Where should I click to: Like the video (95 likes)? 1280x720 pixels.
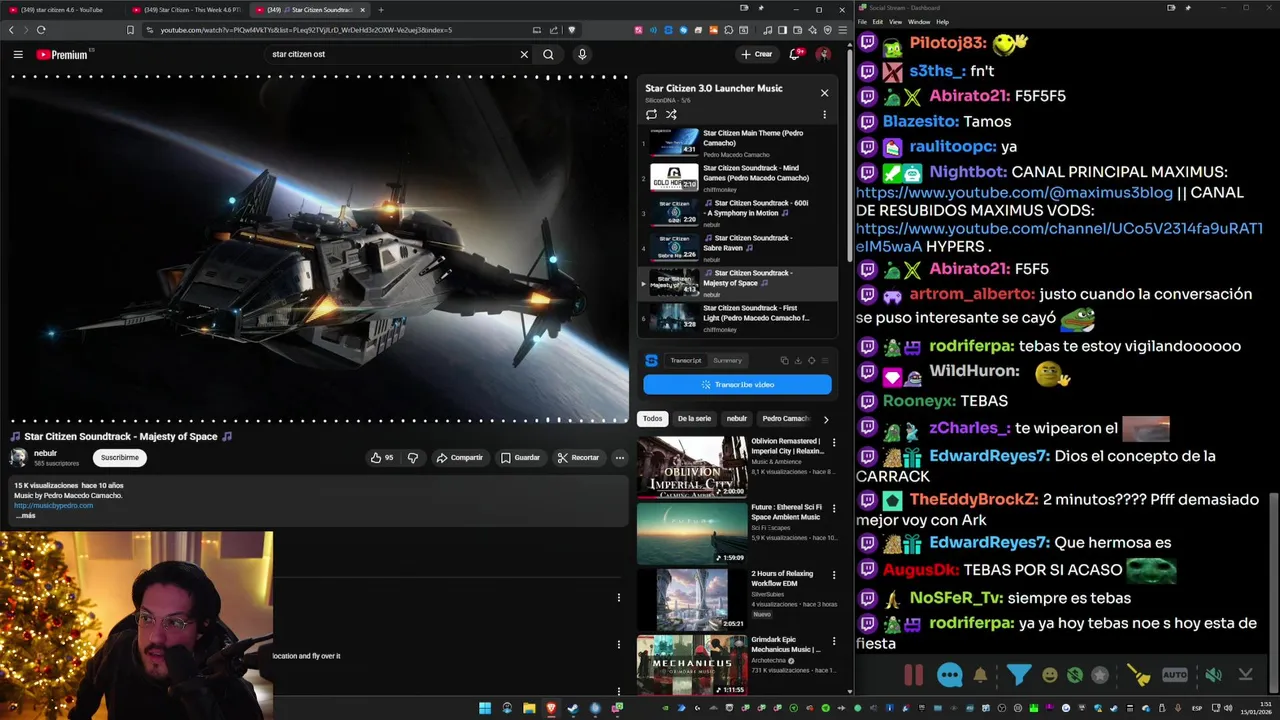[382, 457]
